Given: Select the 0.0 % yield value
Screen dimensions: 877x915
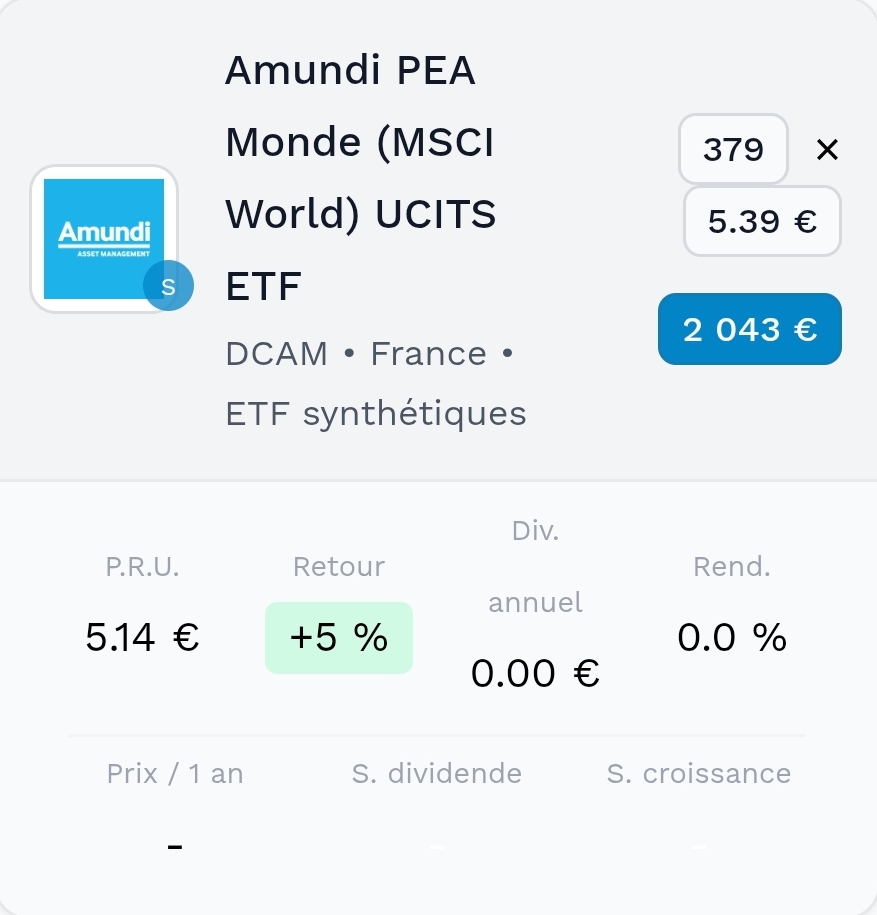Looking at the screenshot, I should pos(731,637).
